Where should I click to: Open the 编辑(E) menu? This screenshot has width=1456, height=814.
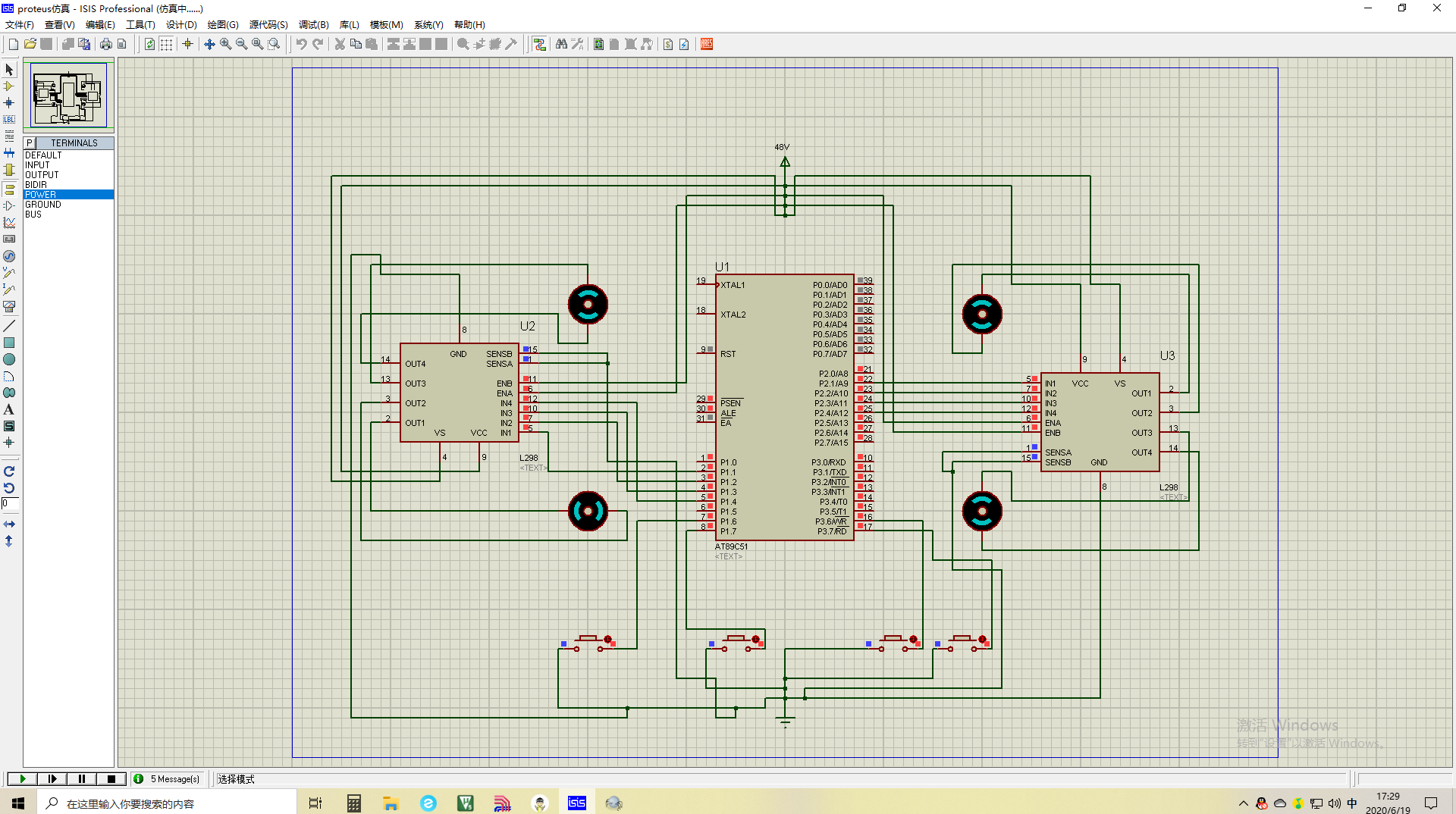tap(100, 25)
